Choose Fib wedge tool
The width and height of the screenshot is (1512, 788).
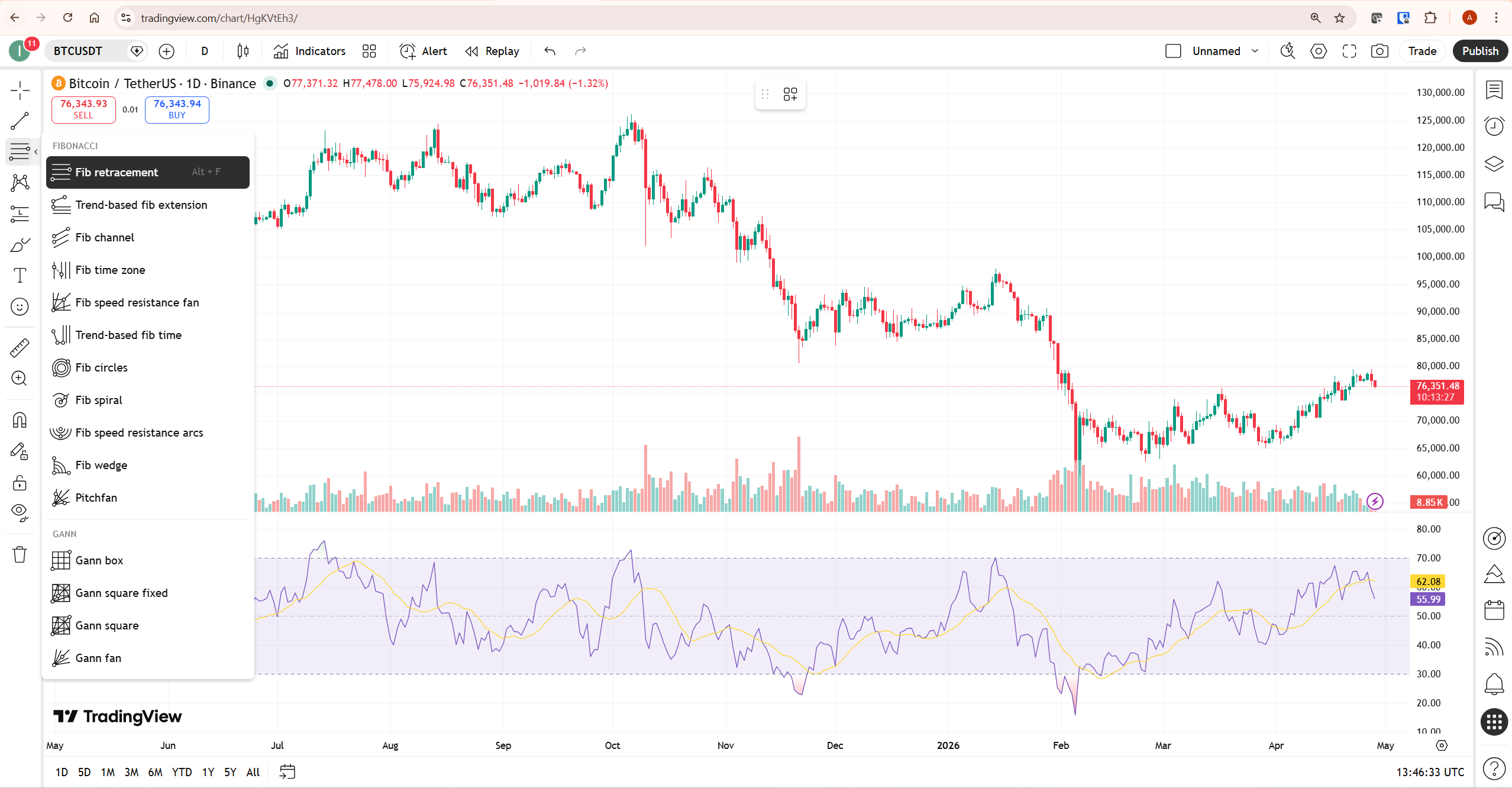point(148,465)
